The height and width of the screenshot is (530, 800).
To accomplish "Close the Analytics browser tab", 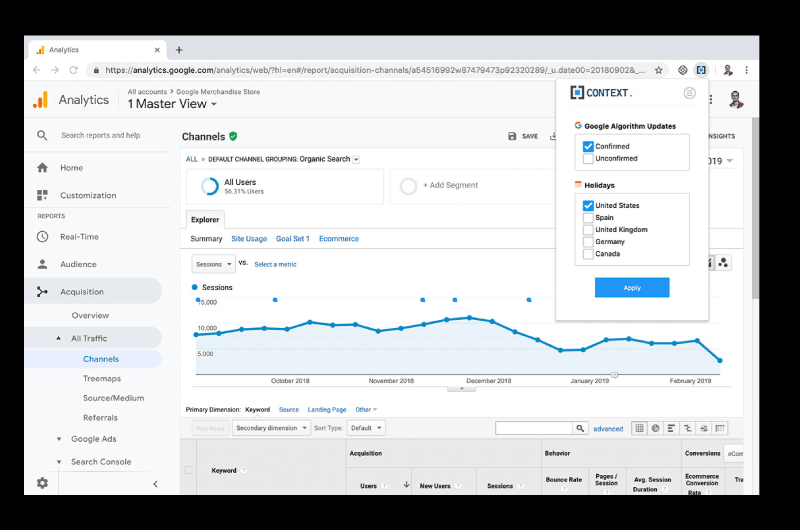I will click(x=157, y=50).
